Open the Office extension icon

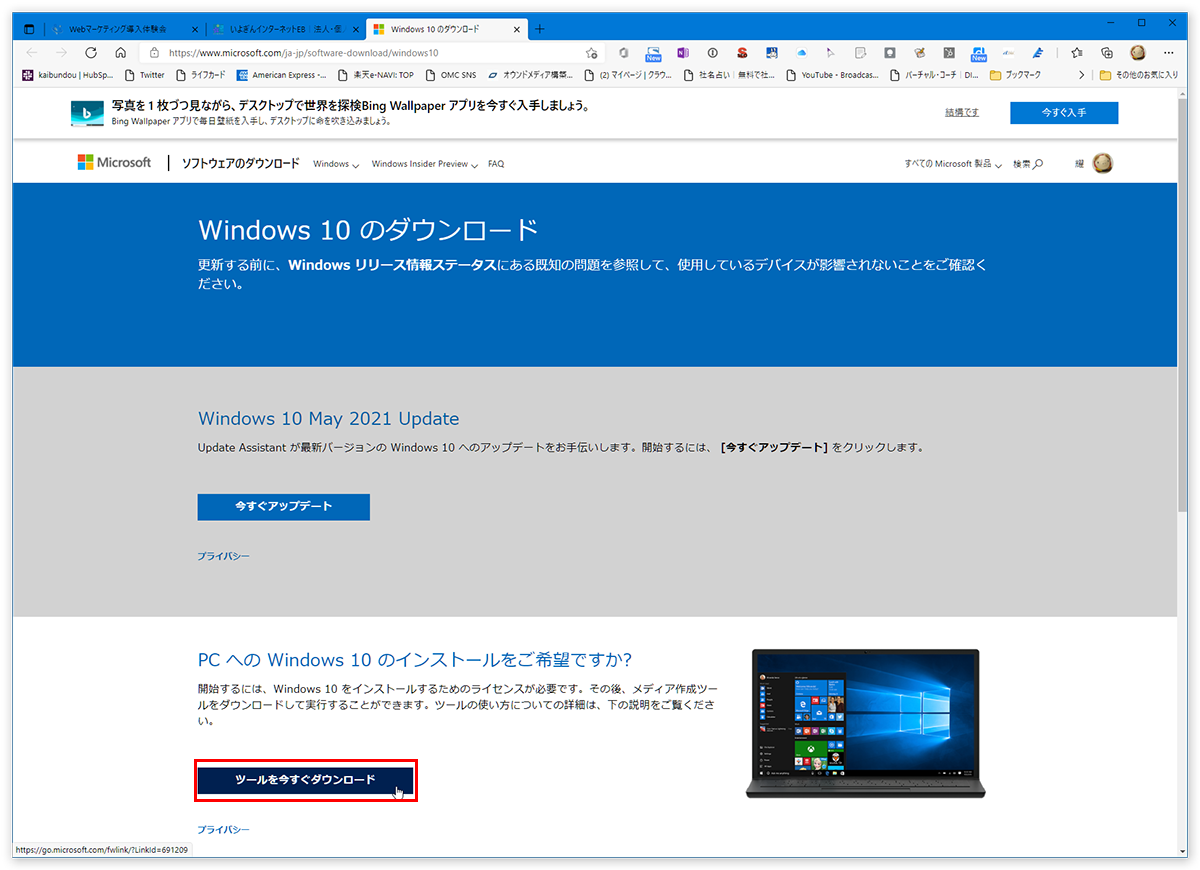(x=624, y=53)
